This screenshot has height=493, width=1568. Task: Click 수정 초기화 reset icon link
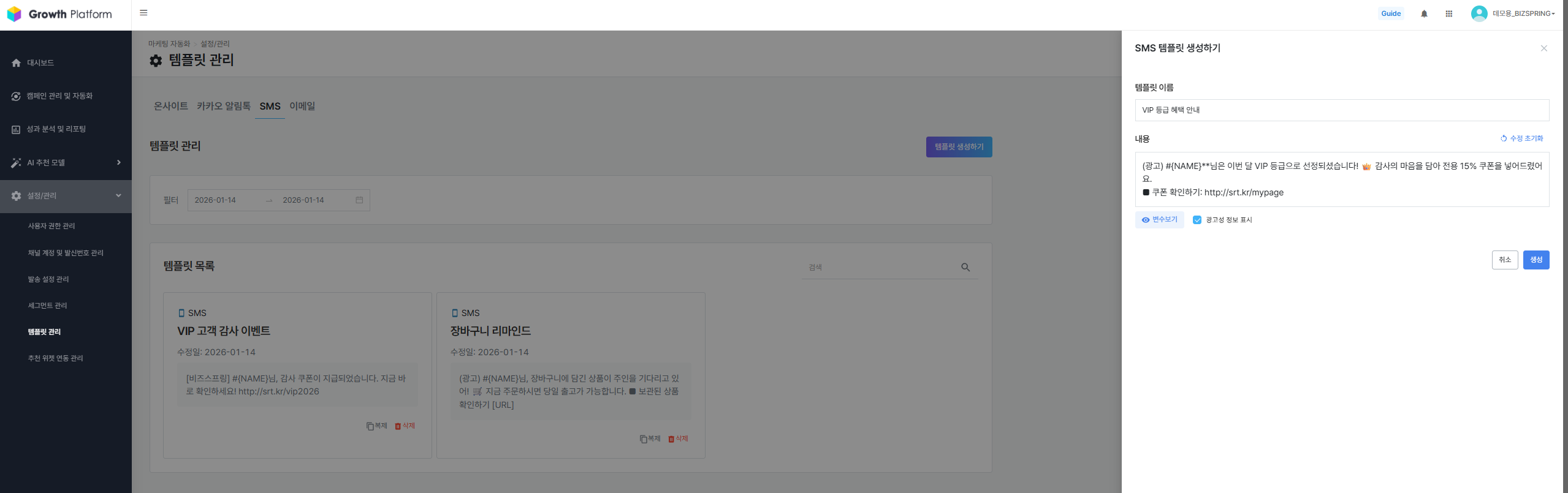point(1521,138)
